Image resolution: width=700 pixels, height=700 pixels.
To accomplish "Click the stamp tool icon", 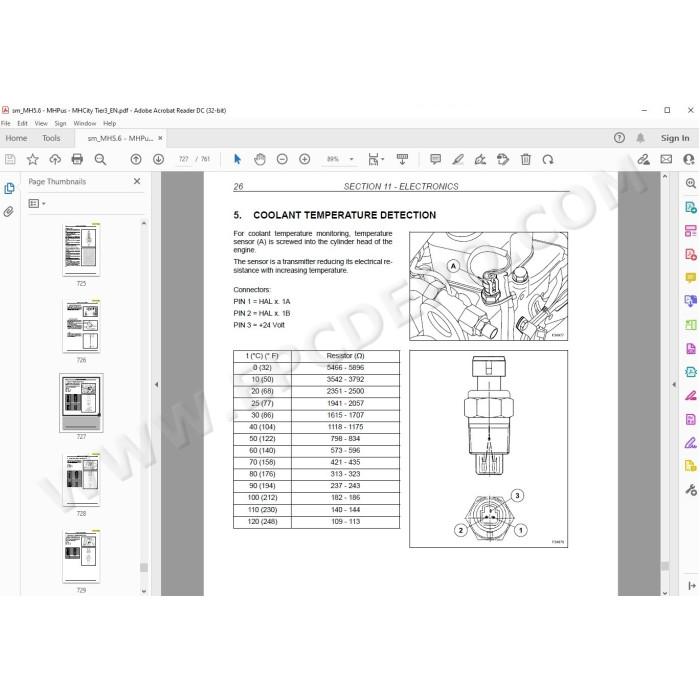I will pyautogui.click(x=503, y=159).
